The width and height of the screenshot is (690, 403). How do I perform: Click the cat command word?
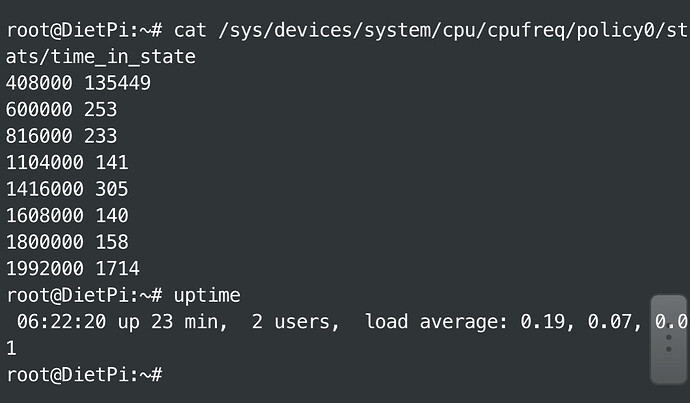191,30
